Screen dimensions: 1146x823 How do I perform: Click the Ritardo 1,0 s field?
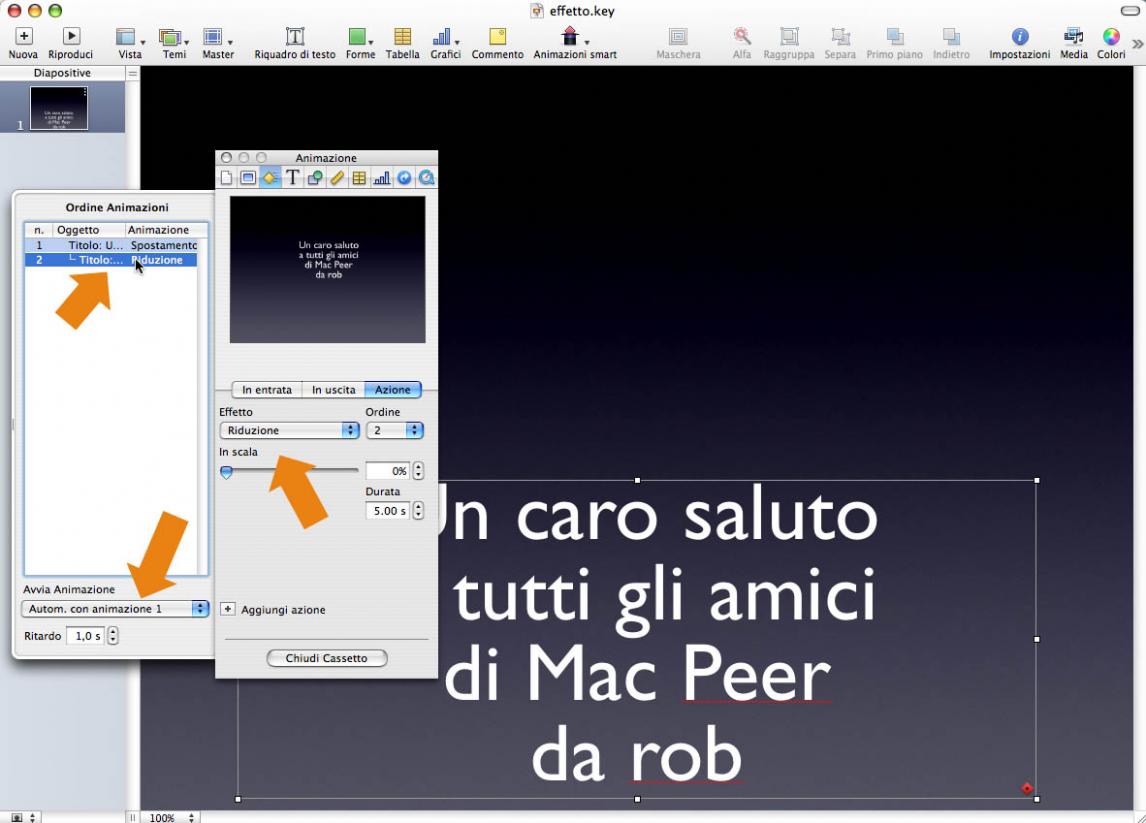pos(86,636)
